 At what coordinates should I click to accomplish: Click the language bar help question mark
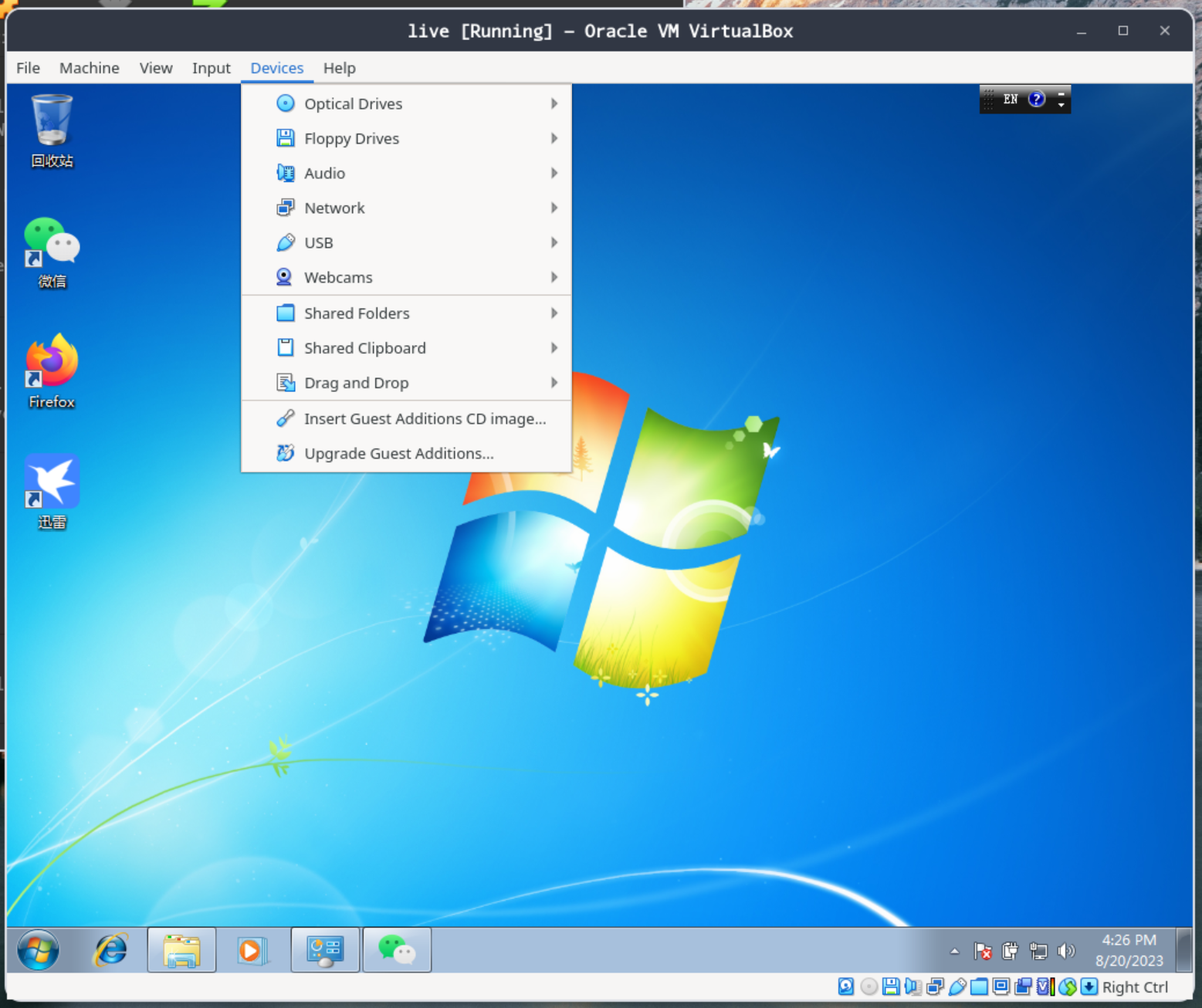tap(1037, 99)
